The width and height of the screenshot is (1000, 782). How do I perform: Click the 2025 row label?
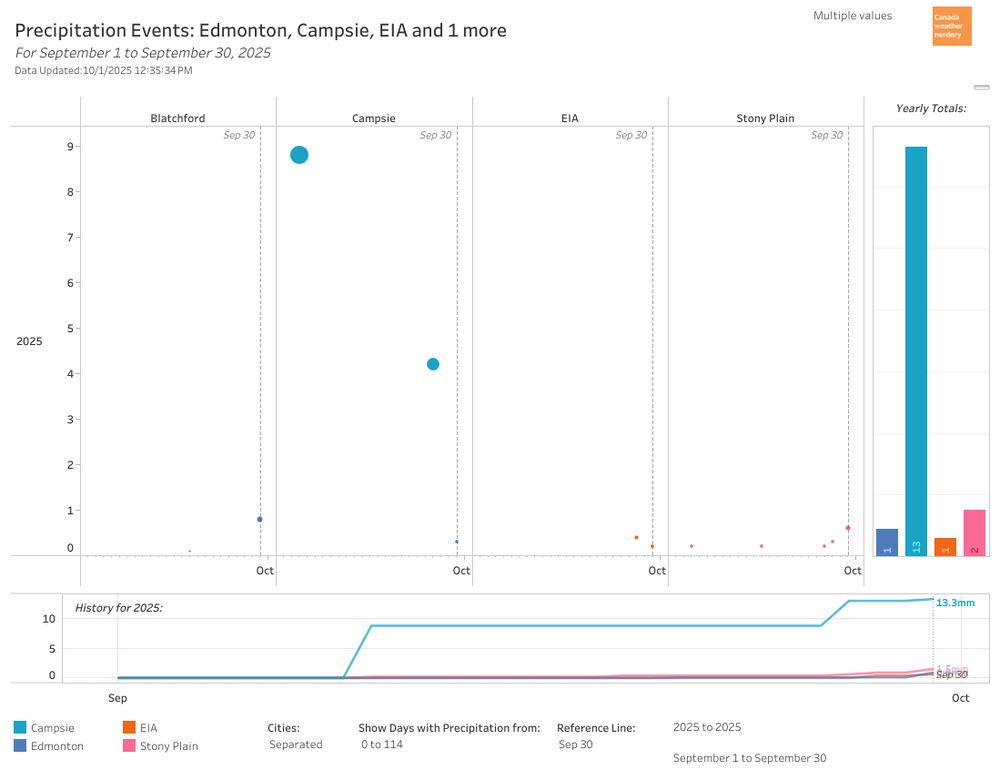tap(29, 341)
